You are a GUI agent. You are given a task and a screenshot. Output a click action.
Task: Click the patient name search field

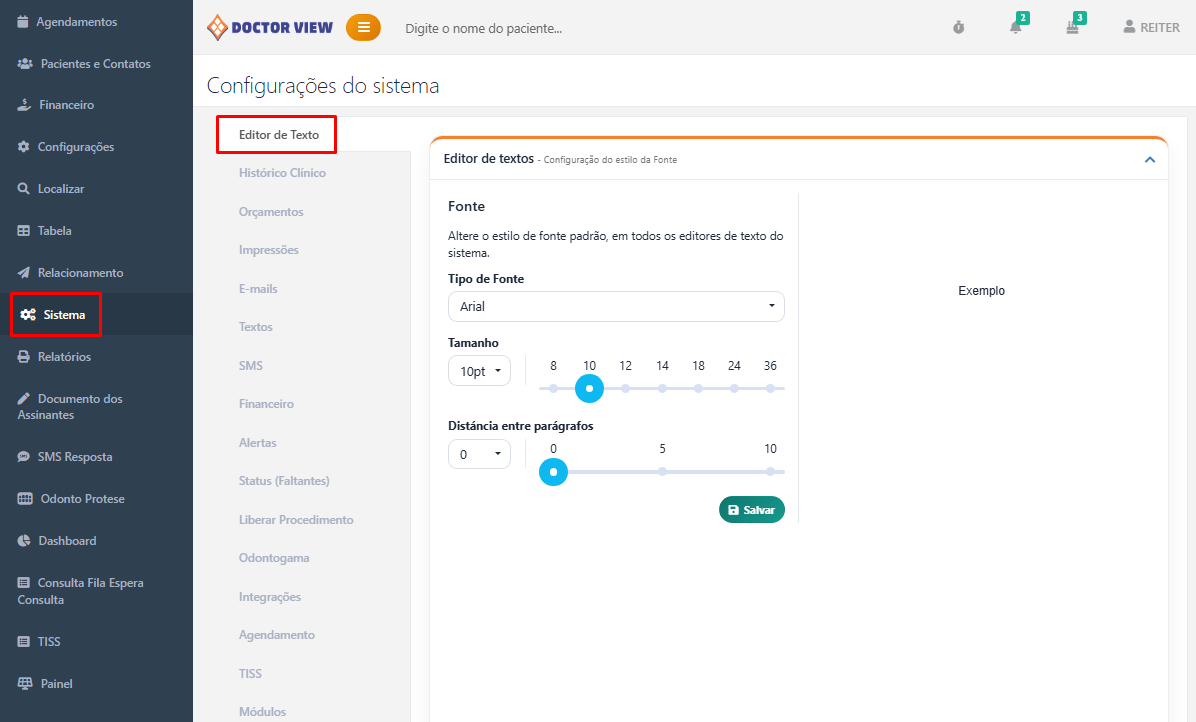[x=600, y=29]
